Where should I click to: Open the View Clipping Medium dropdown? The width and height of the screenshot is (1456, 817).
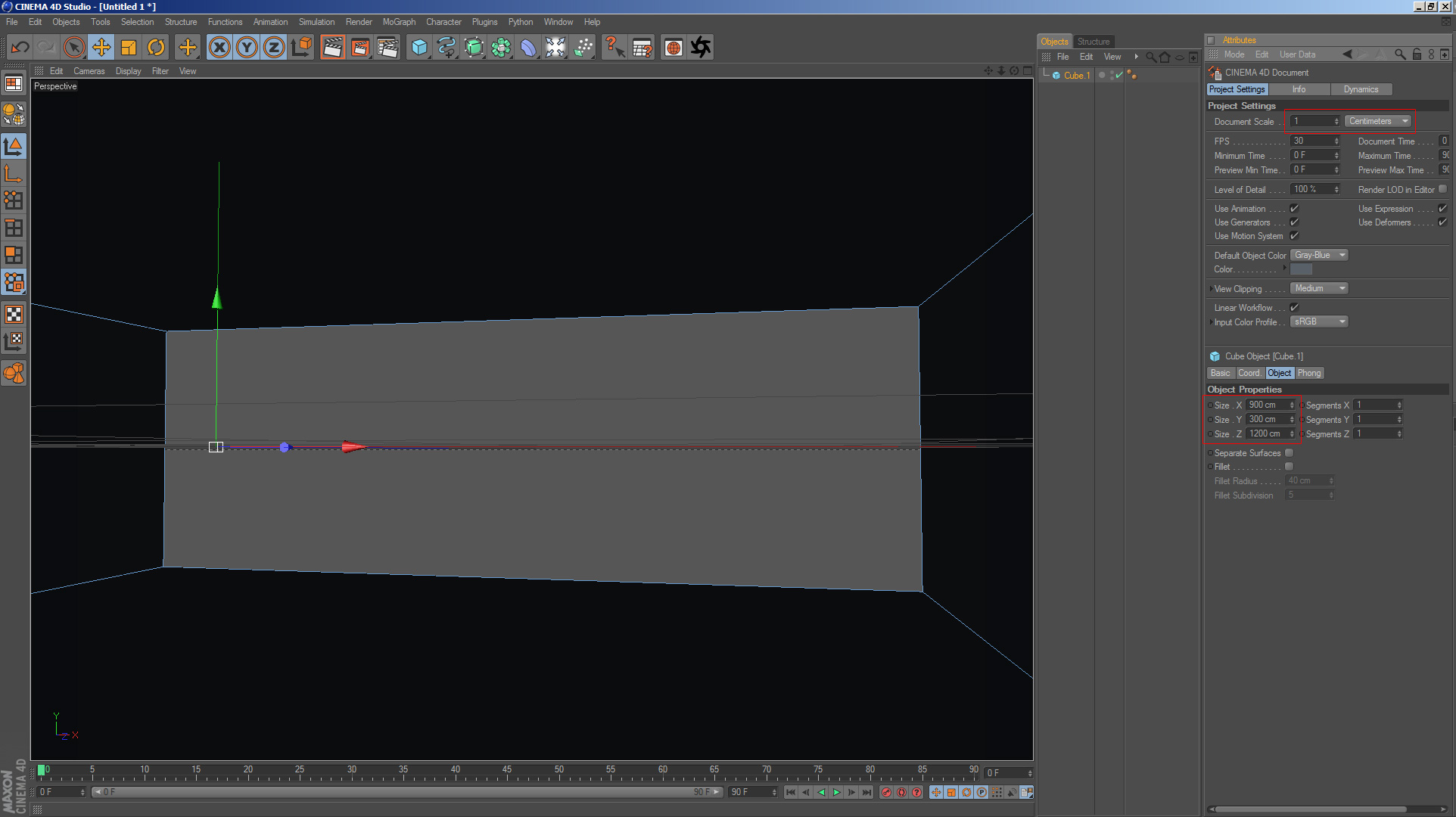(x=1319, y=288)
